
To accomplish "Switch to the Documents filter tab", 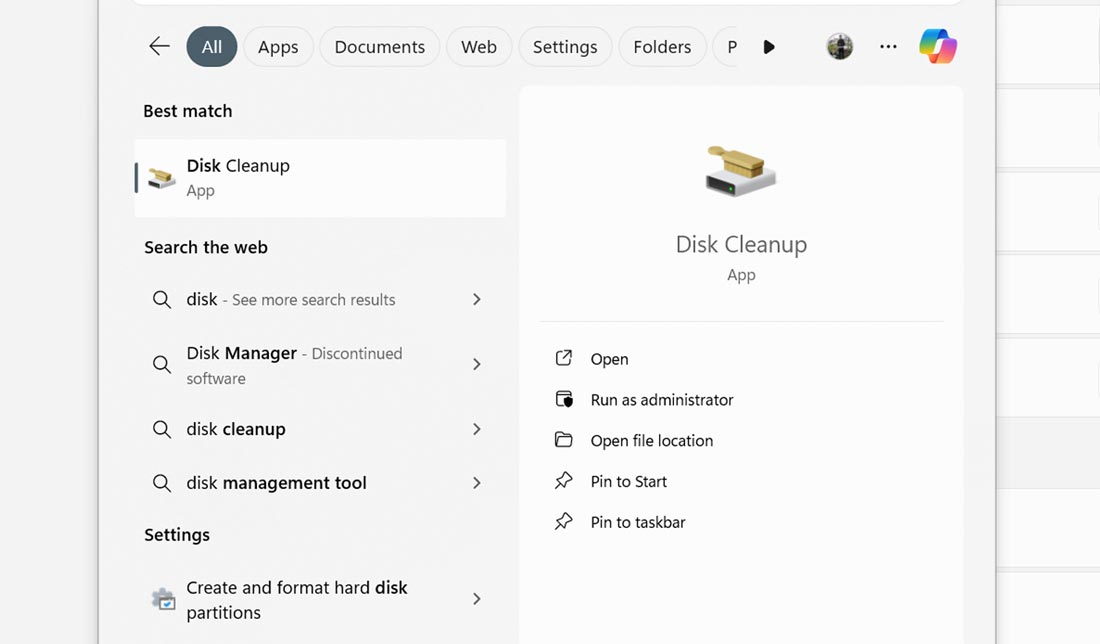I will point(379,47).
